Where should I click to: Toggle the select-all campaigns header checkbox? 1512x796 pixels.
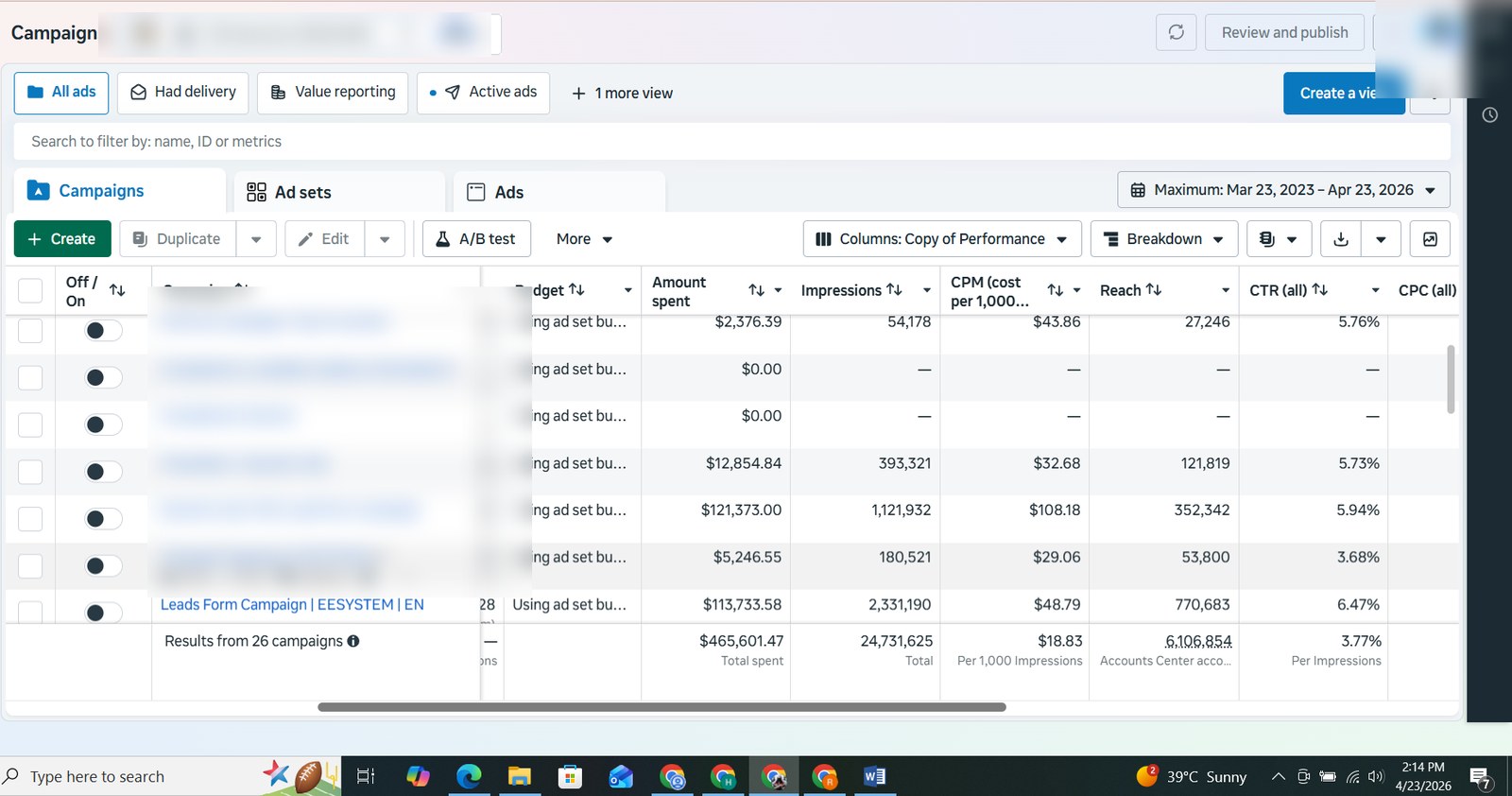pyautogui.click(x=30, y=290)
